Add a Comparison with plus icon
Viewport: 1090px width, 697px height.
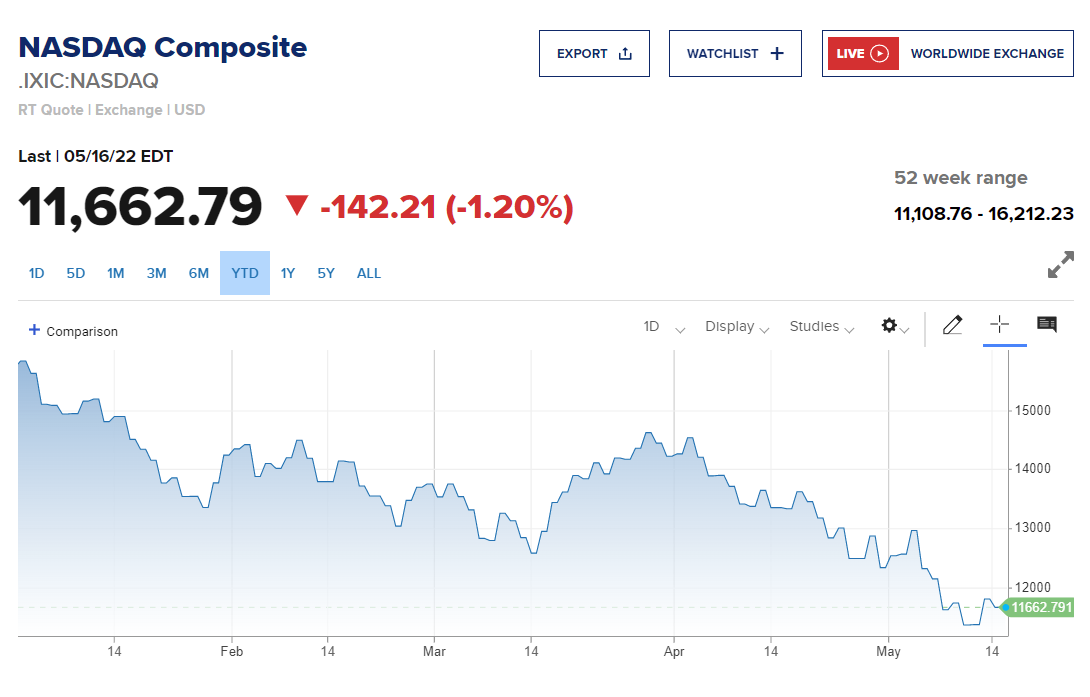coord(73,331)
